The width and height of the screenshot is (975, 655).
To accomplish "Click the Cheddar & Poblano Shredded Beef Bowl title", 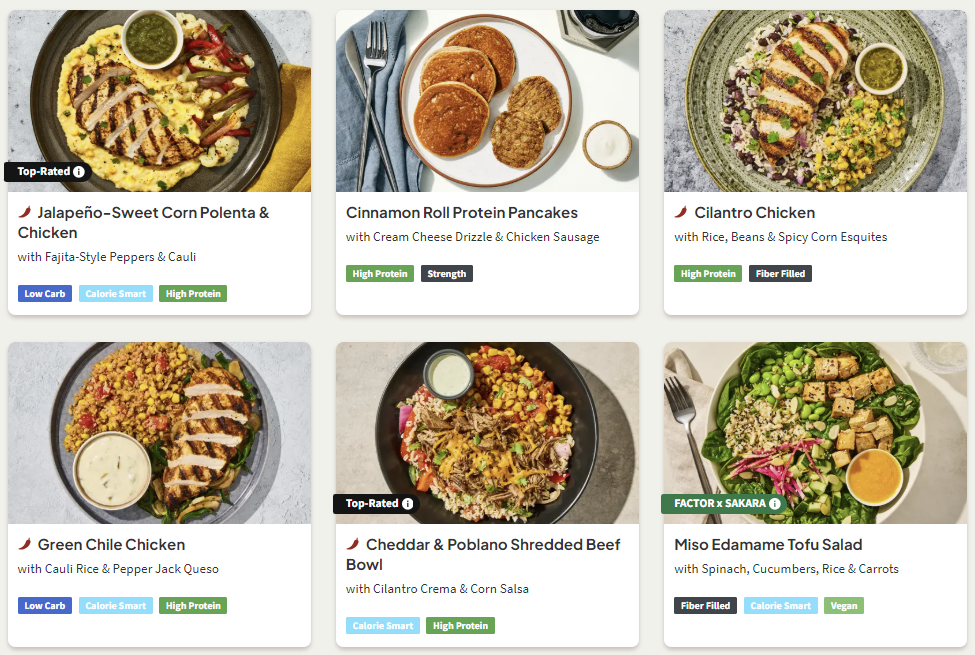I will (x=483, y=554).
